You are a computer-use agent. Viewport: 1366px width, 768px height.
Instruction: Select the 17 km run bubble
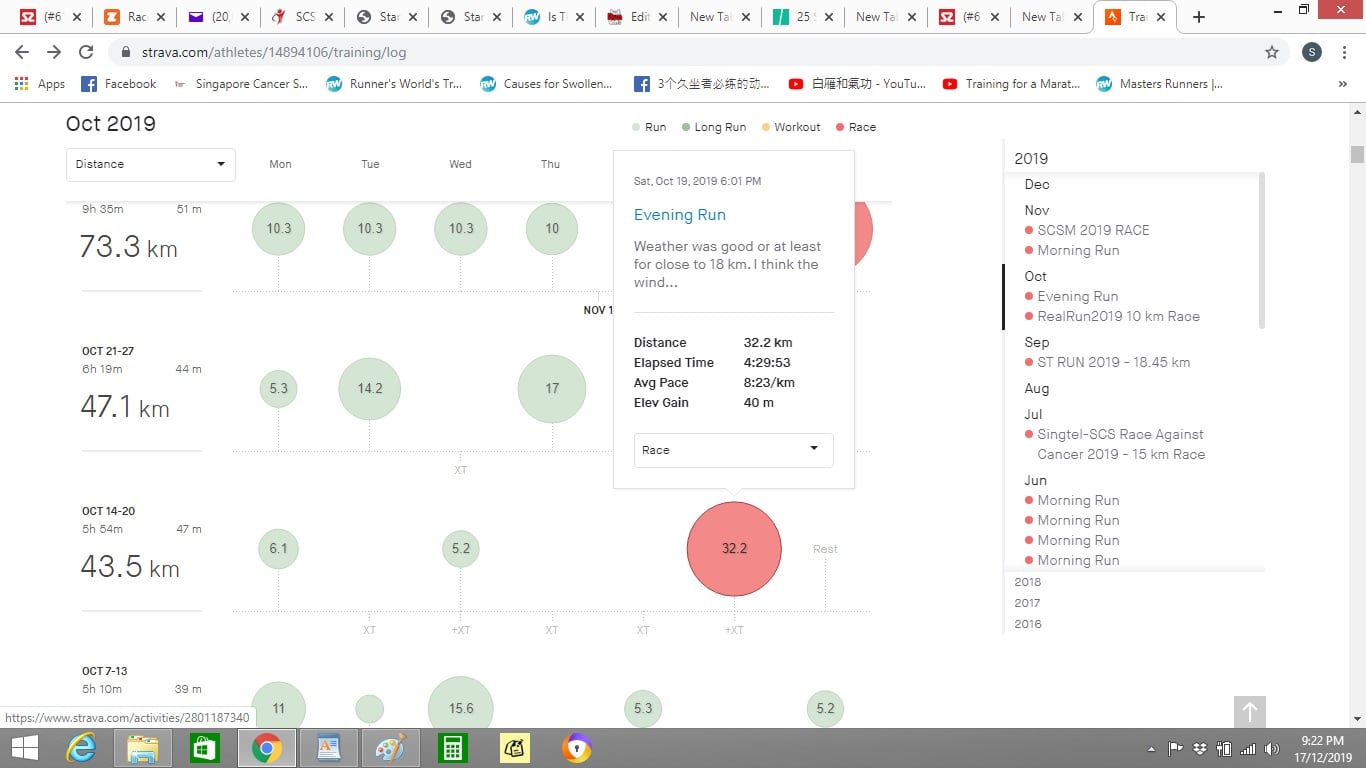pyautogui.click(x=552, y=388)
